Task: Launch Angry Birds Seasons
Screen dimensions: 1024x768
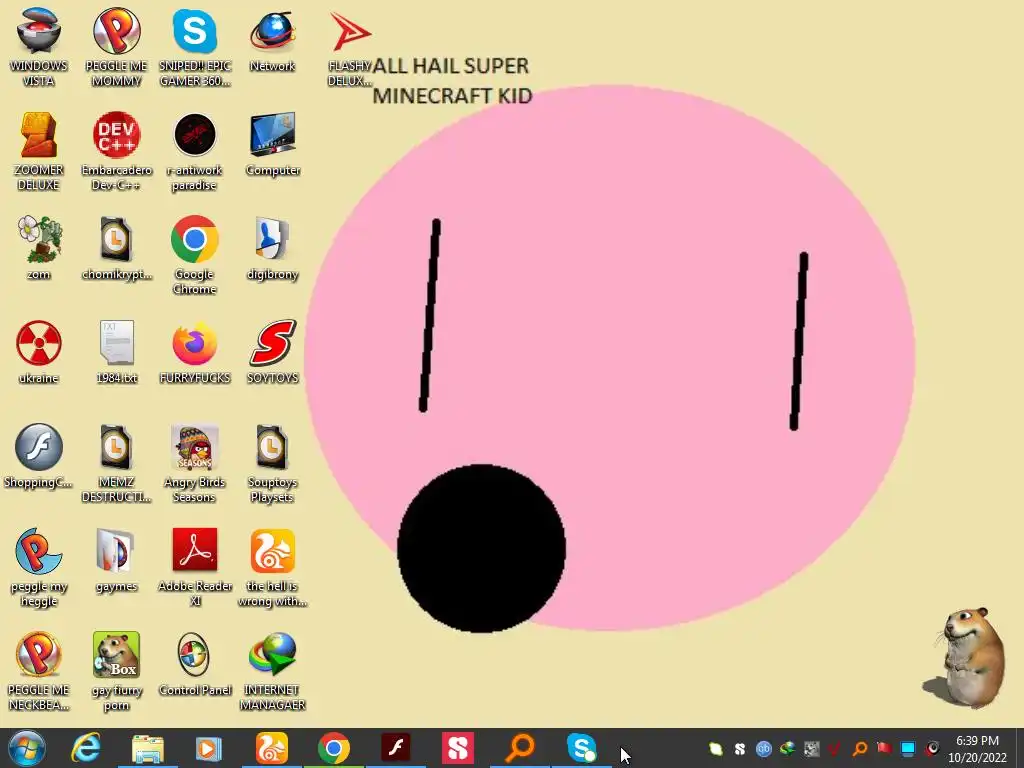Action: click(195, 463)
